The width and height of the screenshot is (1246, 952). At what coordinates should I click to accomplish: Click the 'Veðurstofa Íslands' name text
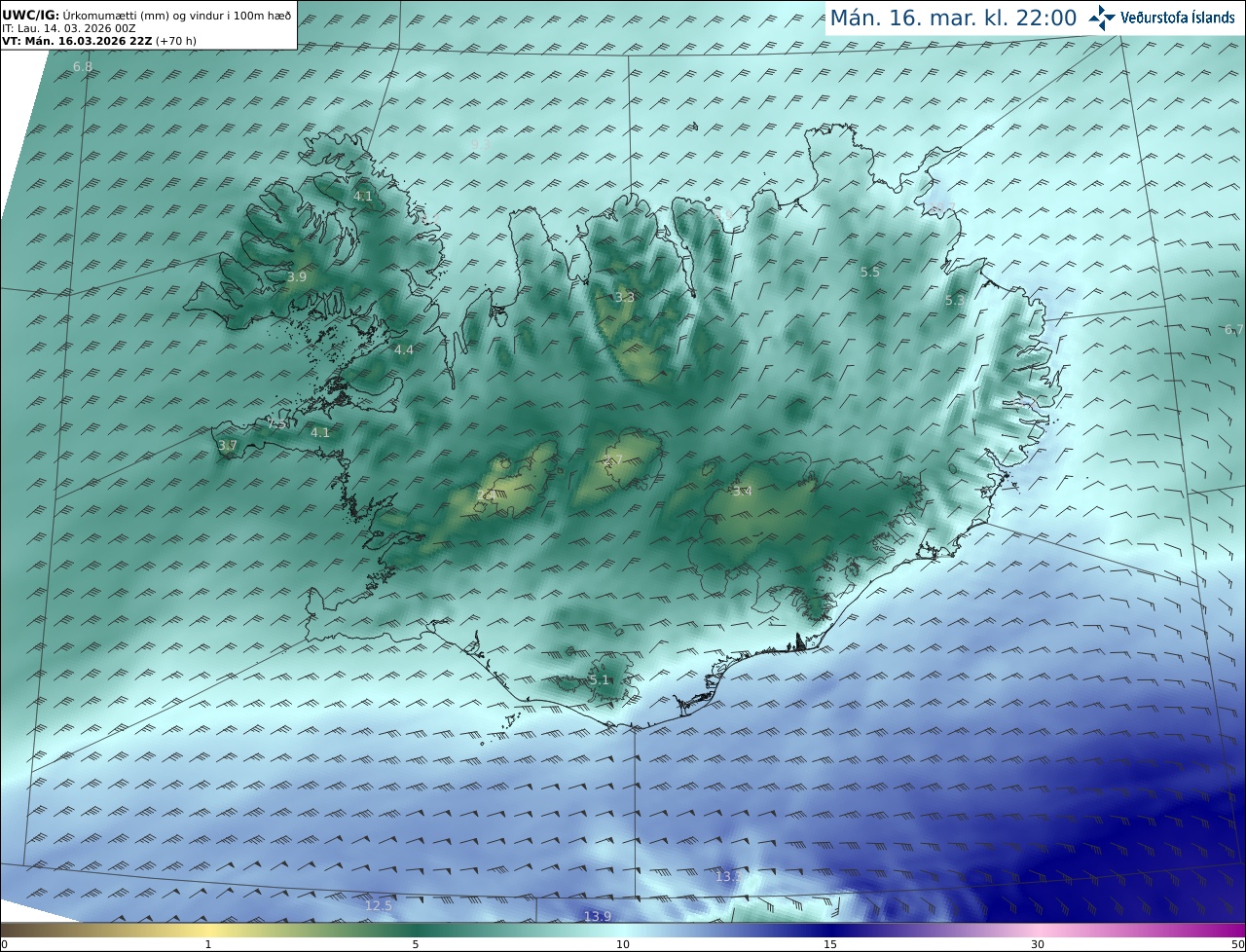[1178, 18]
